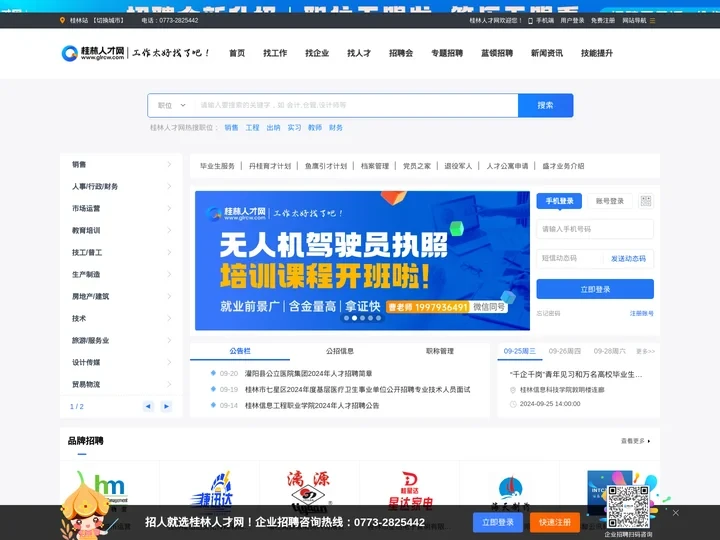Expand the 技工/普工 category

click(x=121, y=253)
